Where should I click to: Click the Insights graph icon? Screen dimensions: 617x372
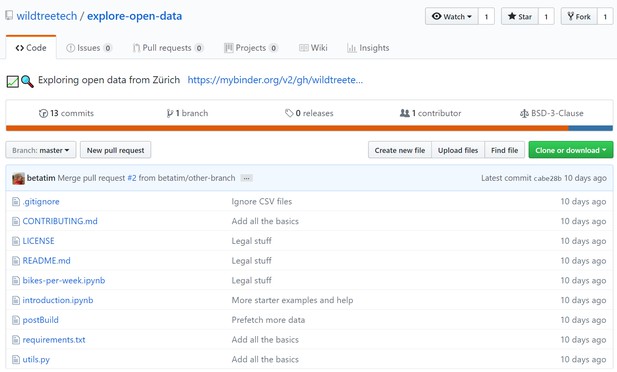[x=351, y=48]
